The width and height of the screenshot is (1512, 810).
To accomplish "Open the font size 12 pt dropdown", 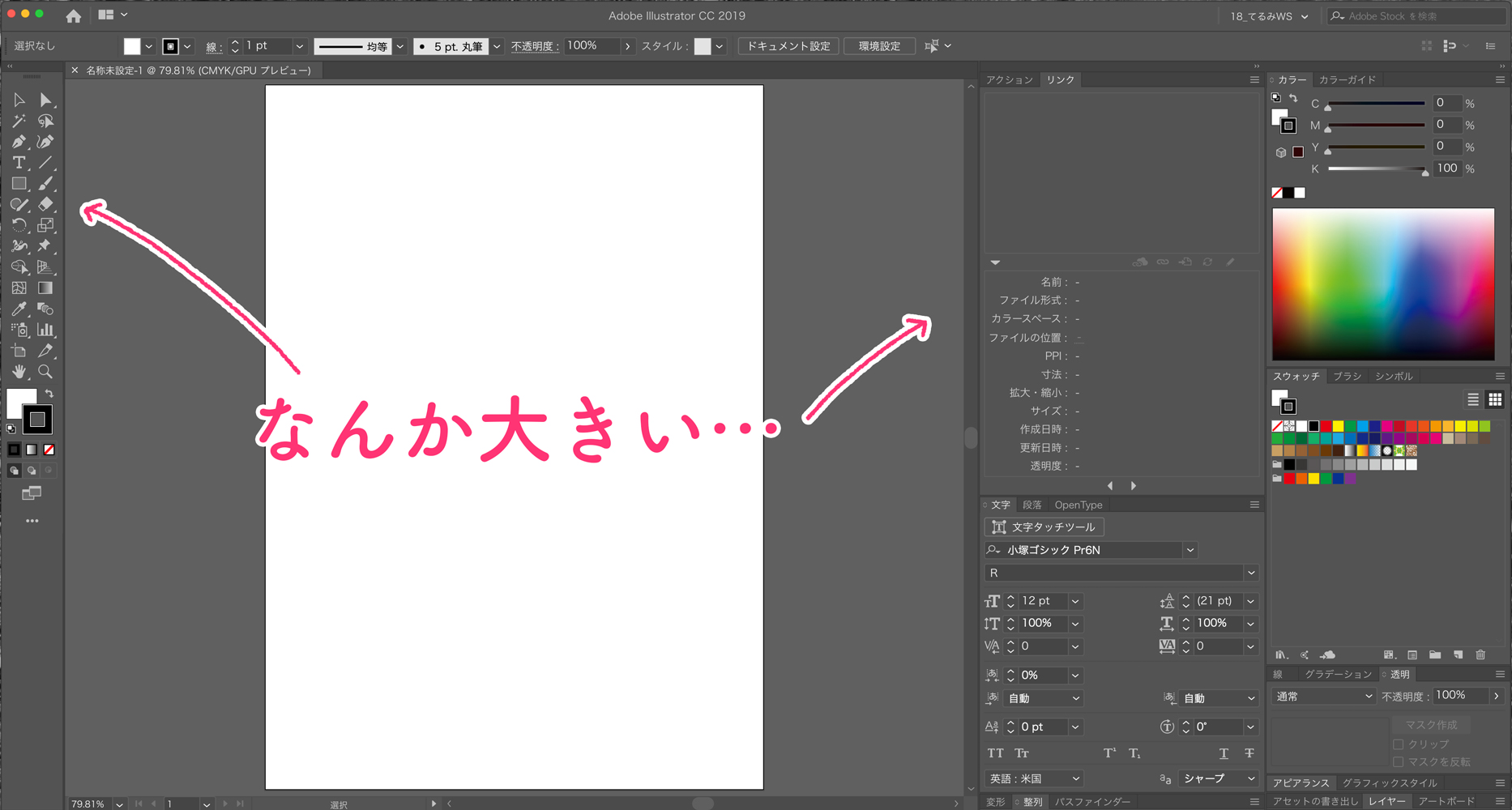I will [1075, 601].
